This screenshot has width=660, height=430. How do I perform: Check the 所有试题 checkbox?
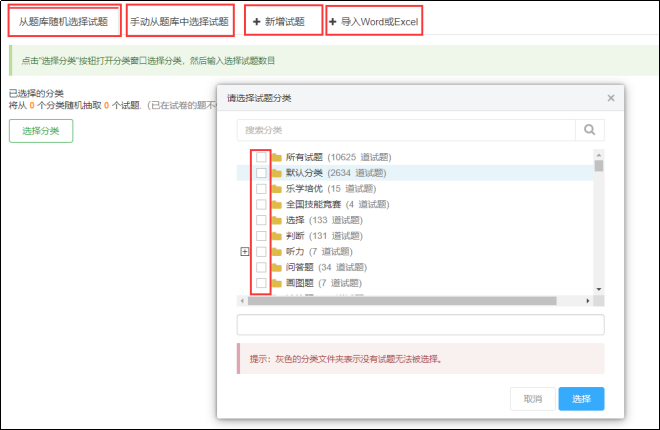coord(261,157)
